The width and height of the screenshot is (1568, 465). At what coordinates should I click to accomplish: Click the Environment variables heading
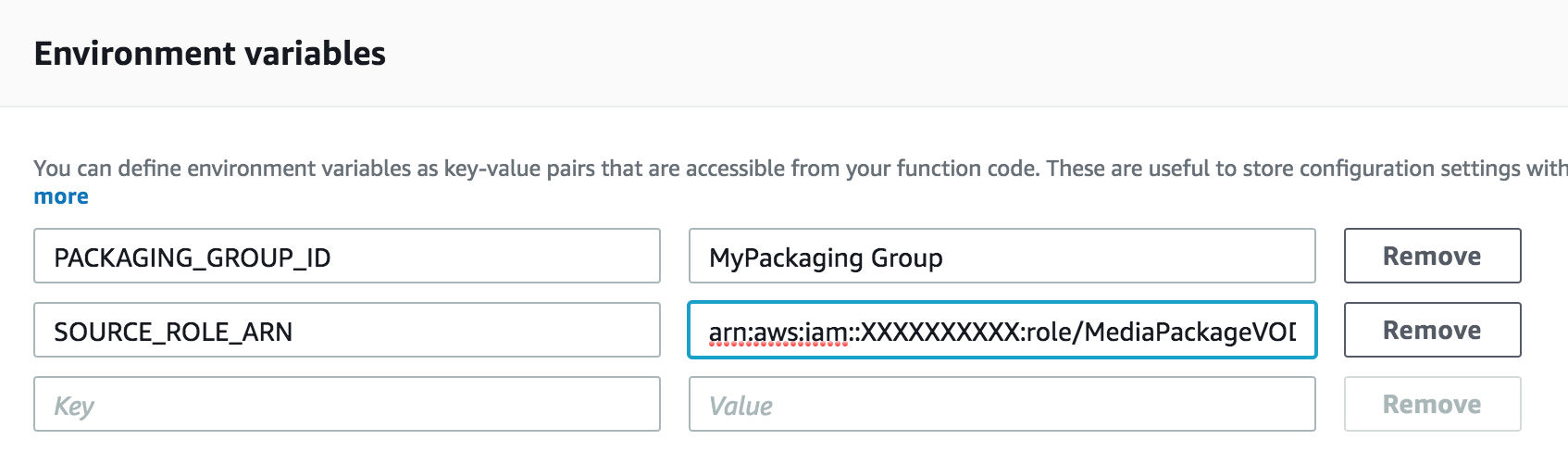[x=210, y=54]
